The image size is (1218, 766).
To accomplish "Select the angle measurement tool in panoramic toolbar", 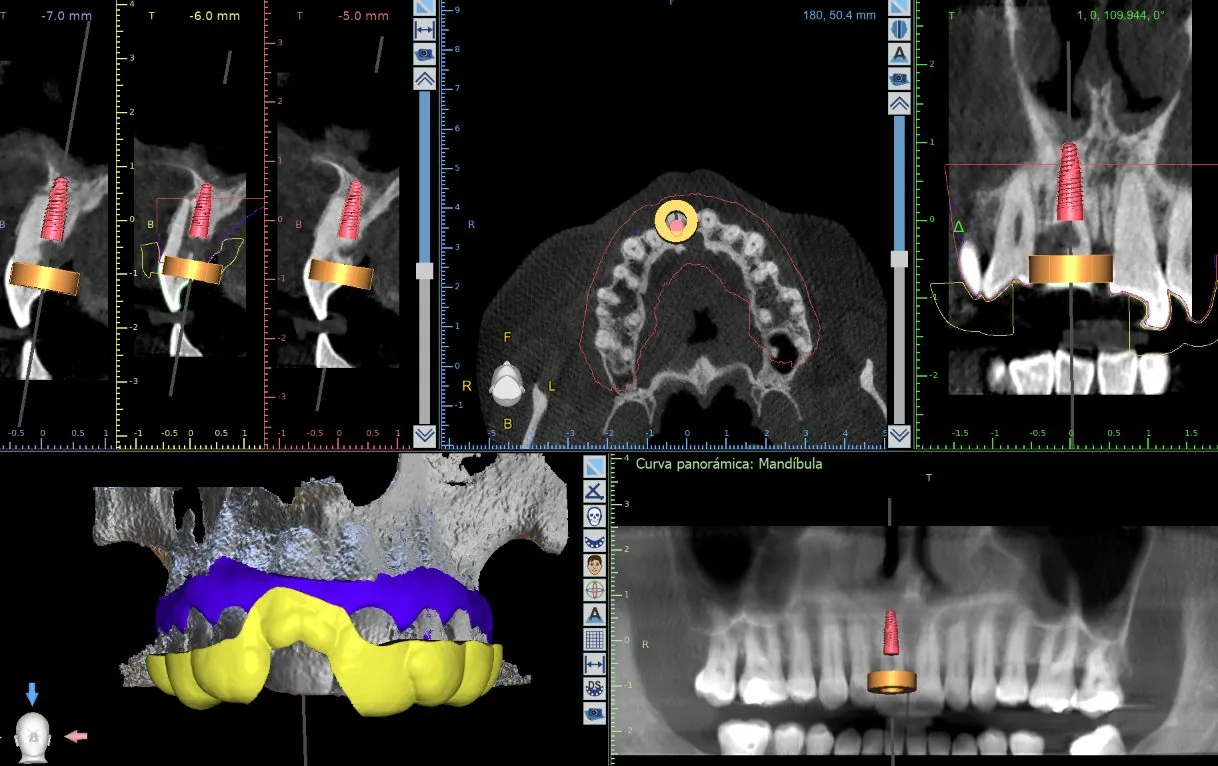I will pos(594,491).
